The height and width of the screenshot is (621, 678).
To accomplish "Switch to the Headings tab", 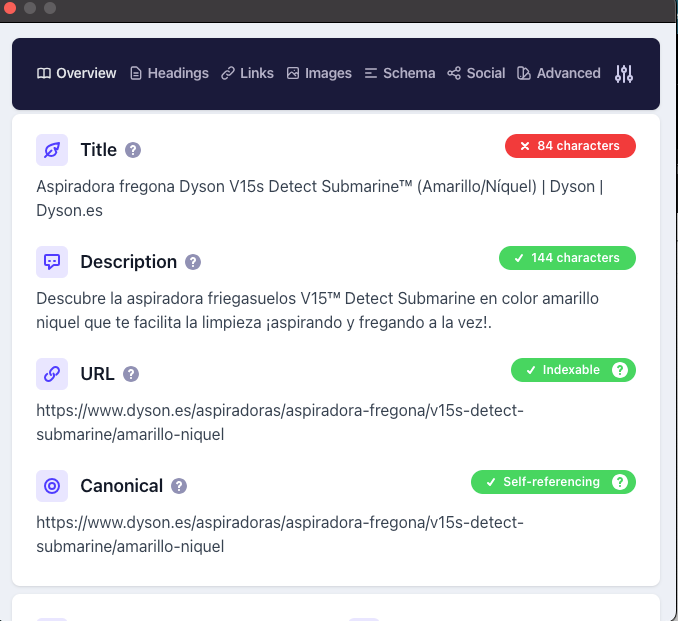I will pos(170,73).
